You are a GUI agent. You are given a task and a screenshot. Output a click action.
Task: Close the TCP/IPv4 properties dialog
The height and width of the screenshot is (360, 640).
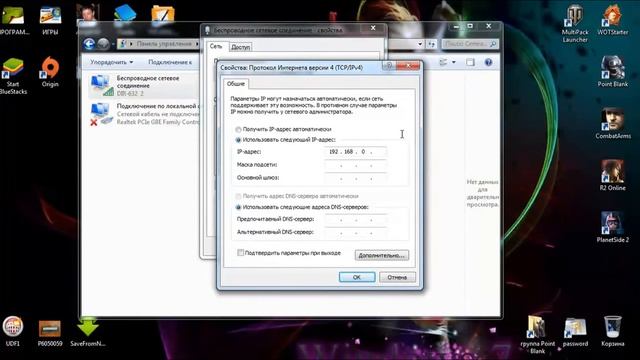coord(408,66)
